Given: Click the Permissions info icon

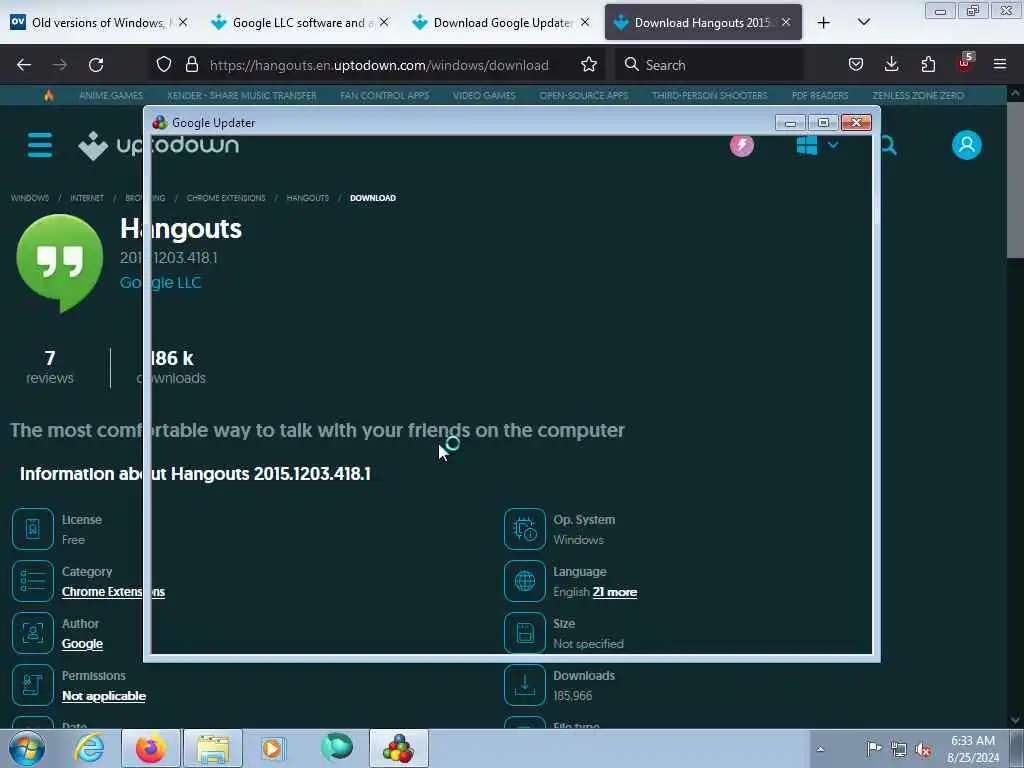Looking at the screenshot, I should click(33, 685).
